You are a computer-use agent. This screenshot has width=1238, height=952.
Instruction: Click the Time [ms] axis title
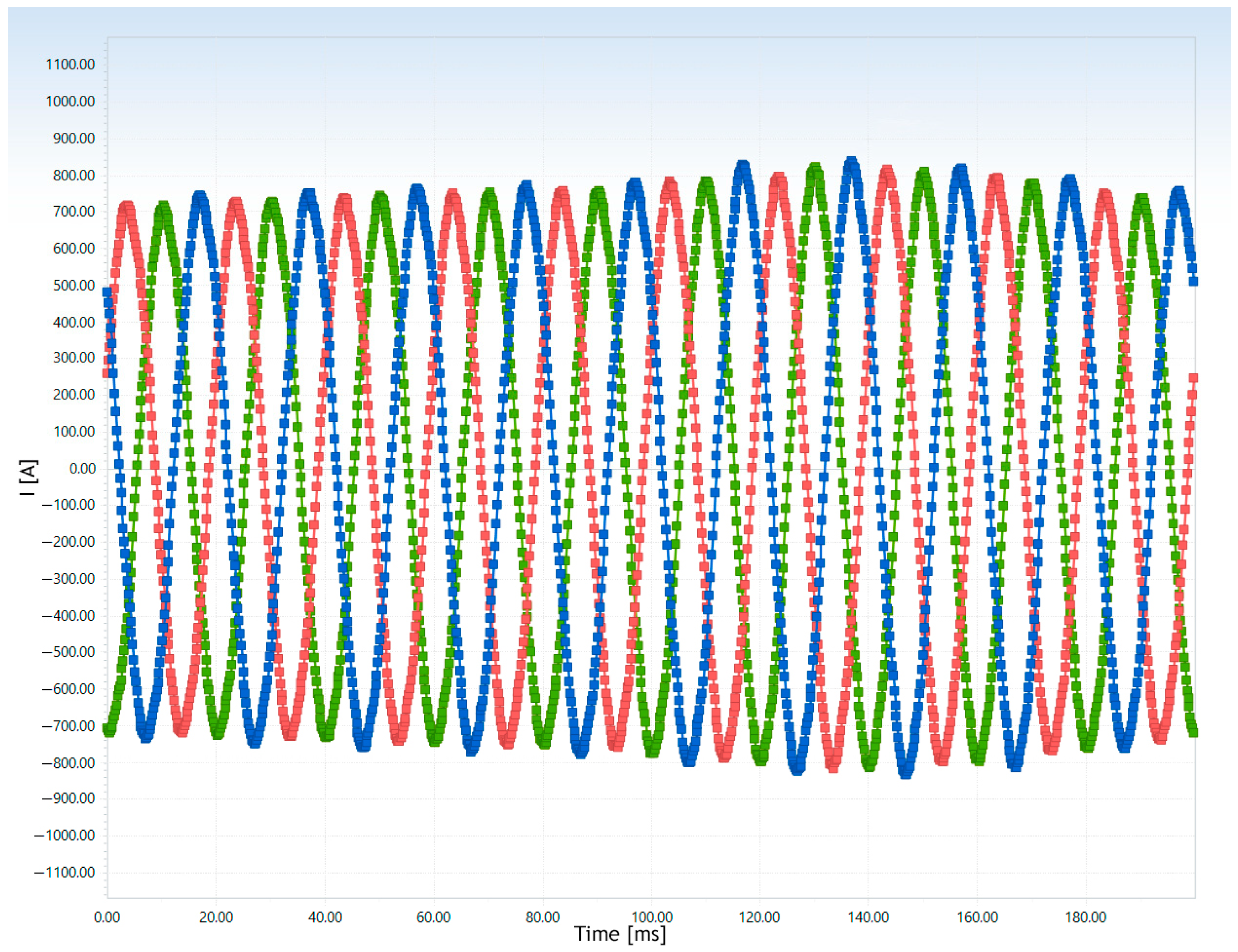click(620, 933)
